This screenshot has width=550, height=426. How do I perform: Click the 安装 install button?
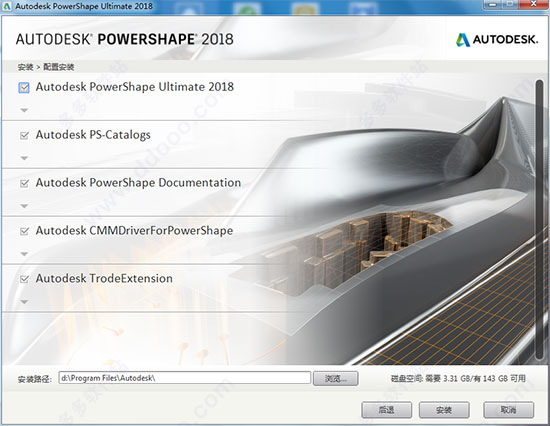click(444, 410)
